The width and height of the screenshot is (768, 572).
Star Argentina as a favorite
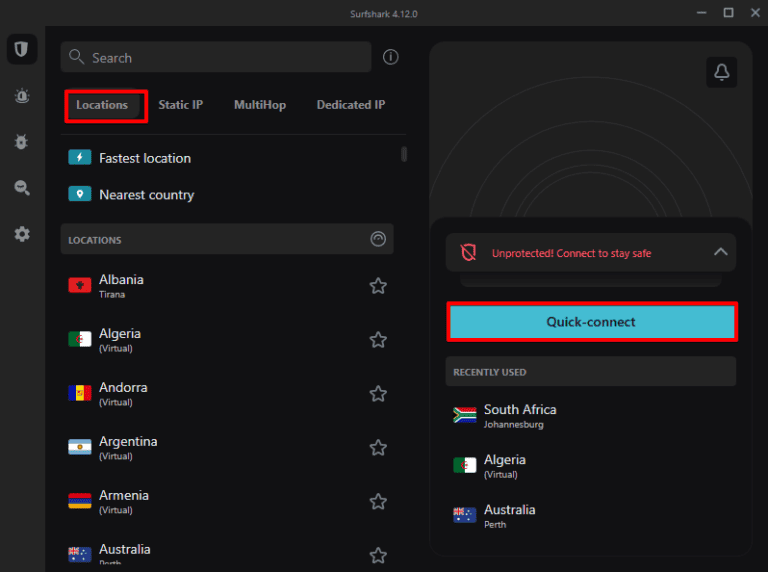point(378,448)
